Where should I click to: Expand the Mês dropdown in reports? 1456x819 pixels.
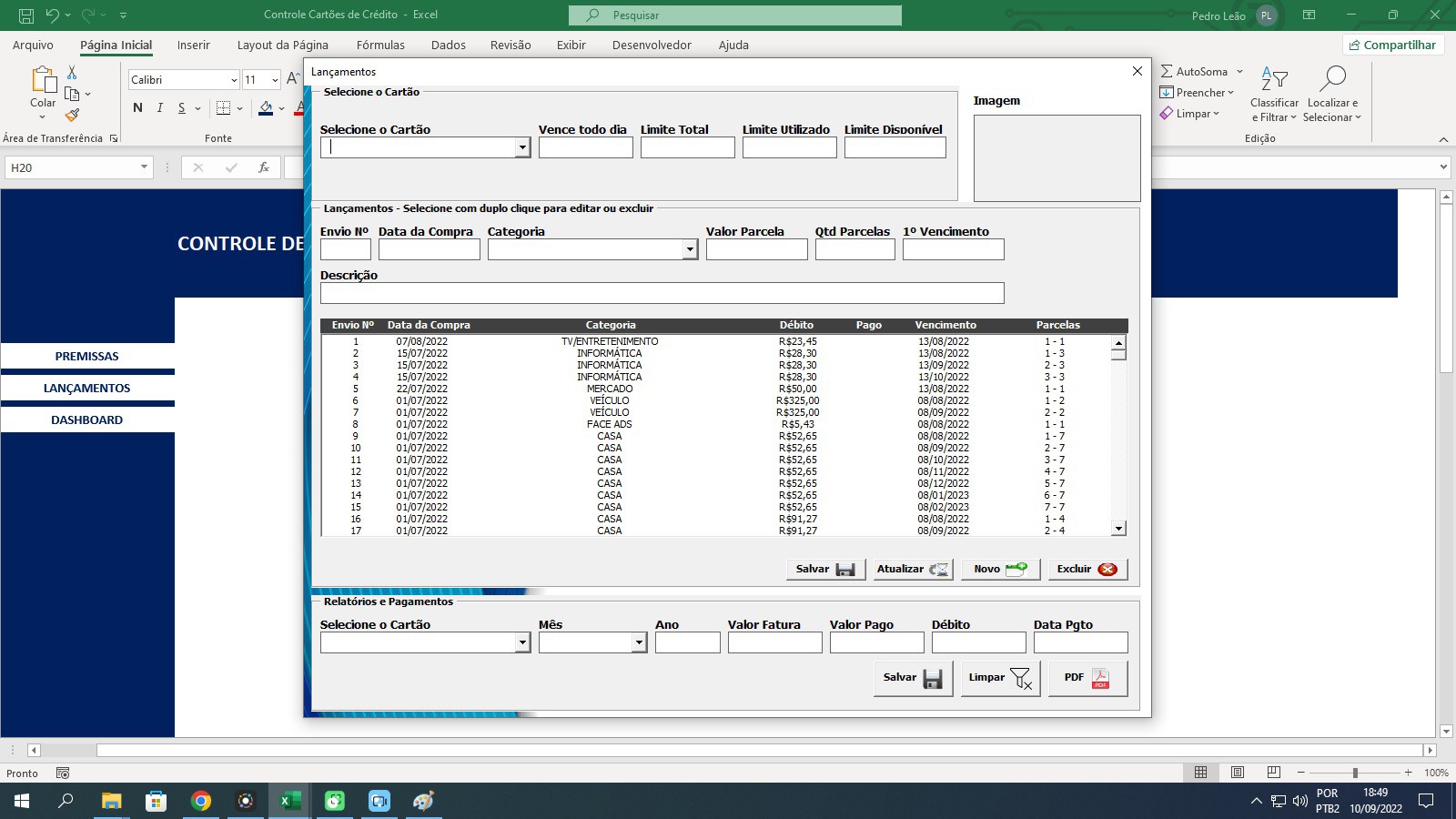tap(639, 642)
